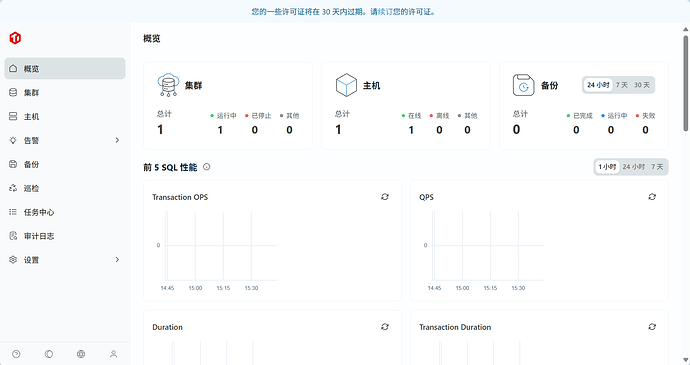
Task: Refresh the QPS chart
Action: tap(652, 197)
